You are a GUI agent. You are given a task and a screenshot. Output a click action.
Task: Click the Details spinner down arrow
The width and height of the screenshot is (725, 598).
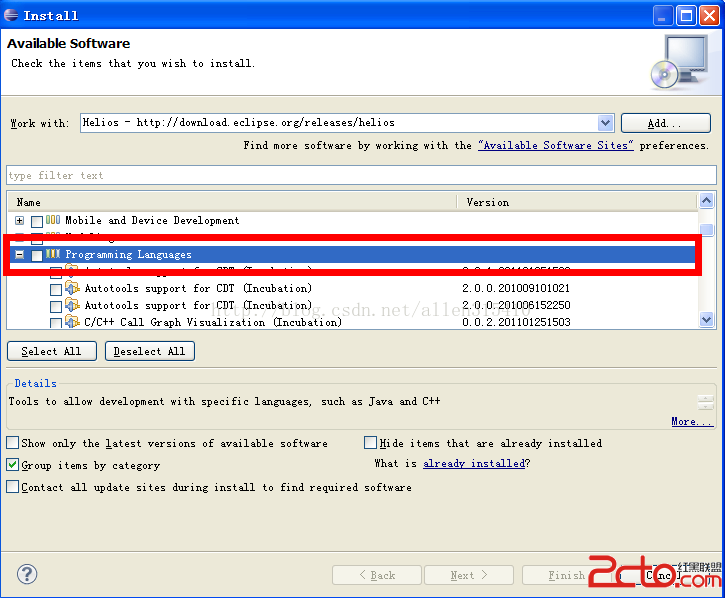[x=706, y=407]
